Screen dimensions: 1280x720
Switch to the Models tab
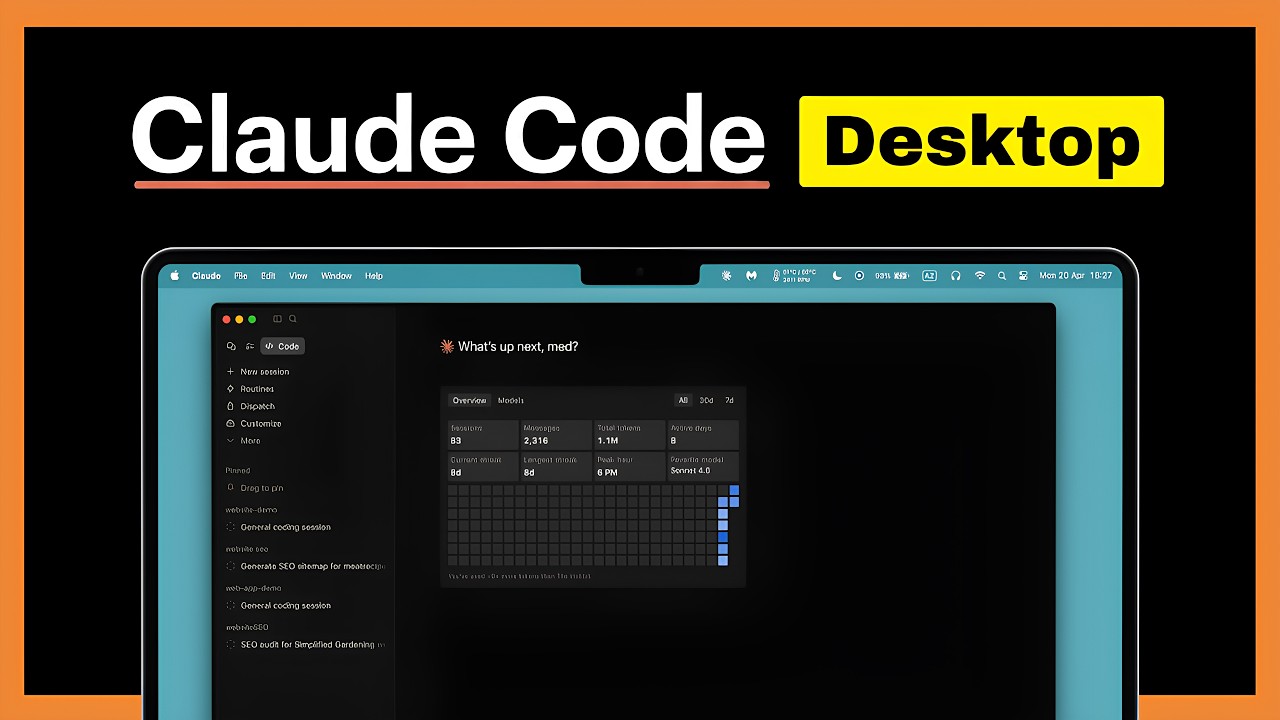pos(511,400)
